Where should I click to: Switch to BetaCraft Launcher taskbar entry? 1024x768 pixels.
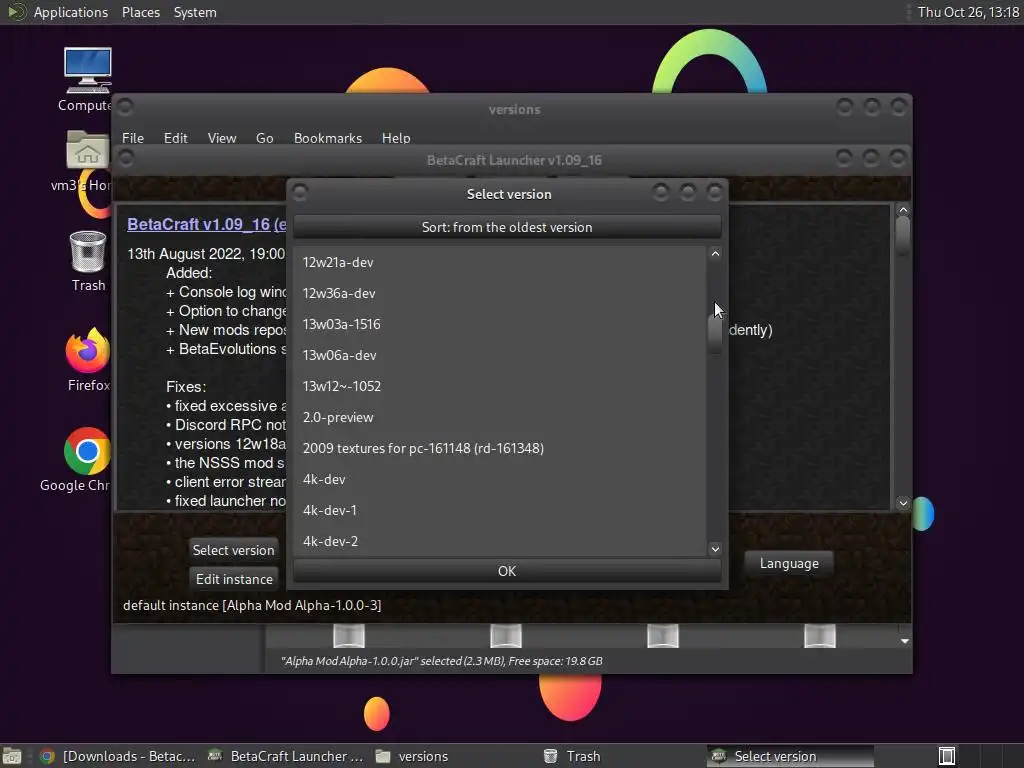pos(285,756)
